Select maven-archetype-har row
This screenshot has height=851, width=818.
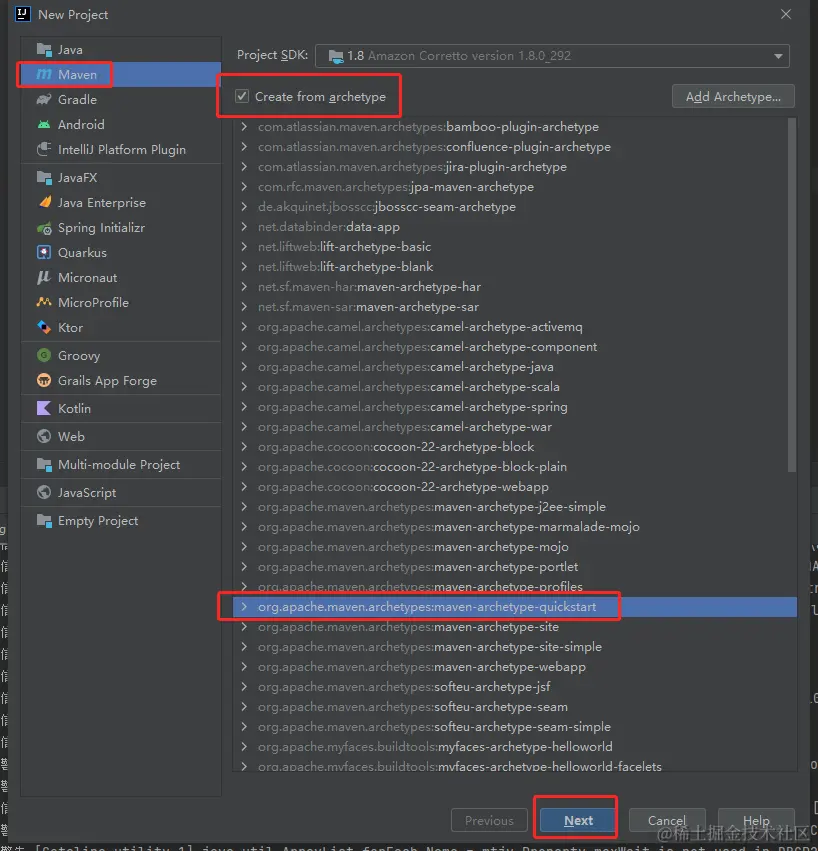pos(515,287)
